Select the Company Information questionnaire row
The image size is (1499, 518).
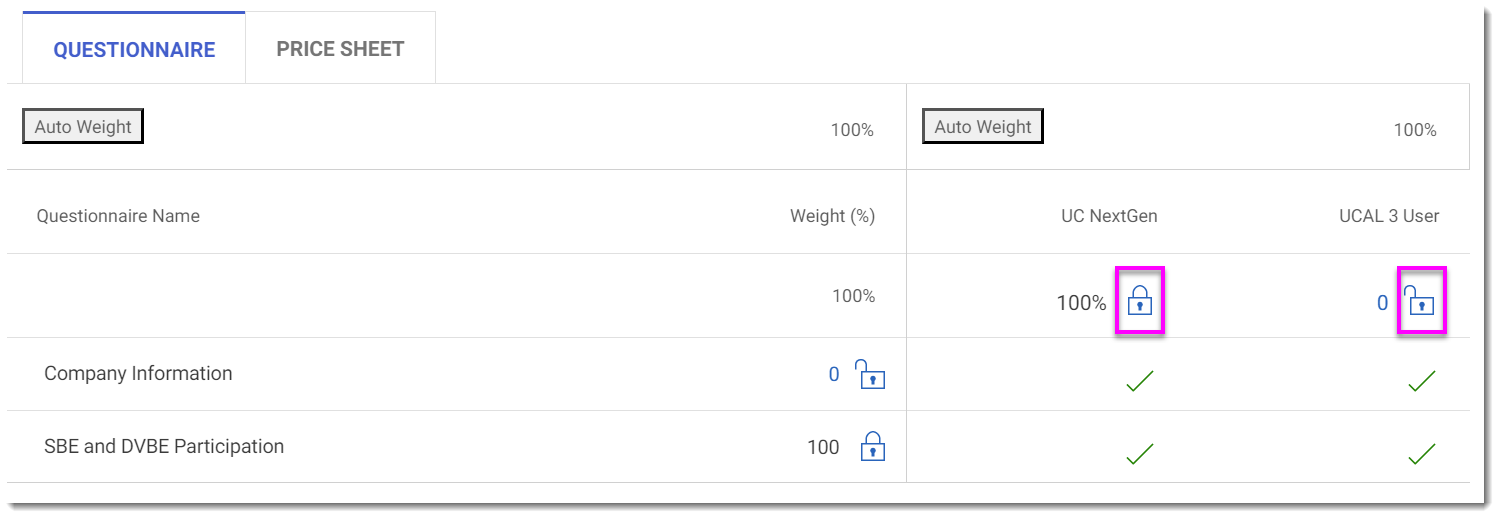click(x=138, y=374)
